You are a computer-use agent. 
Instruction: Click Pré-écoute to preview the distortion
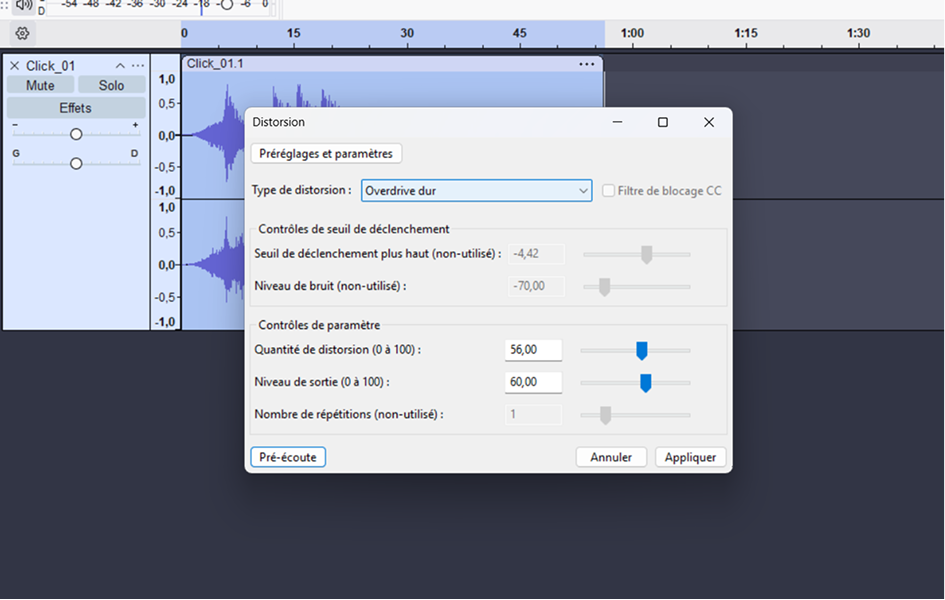coord(288,457)
